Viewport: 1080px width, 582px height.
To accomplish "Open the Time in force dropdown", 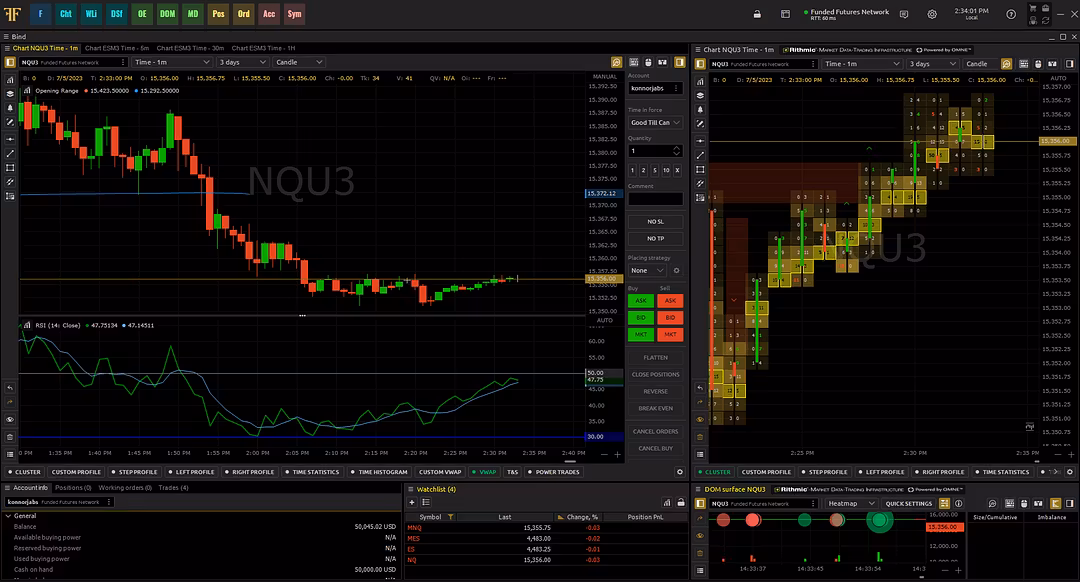I will [655, 122].
